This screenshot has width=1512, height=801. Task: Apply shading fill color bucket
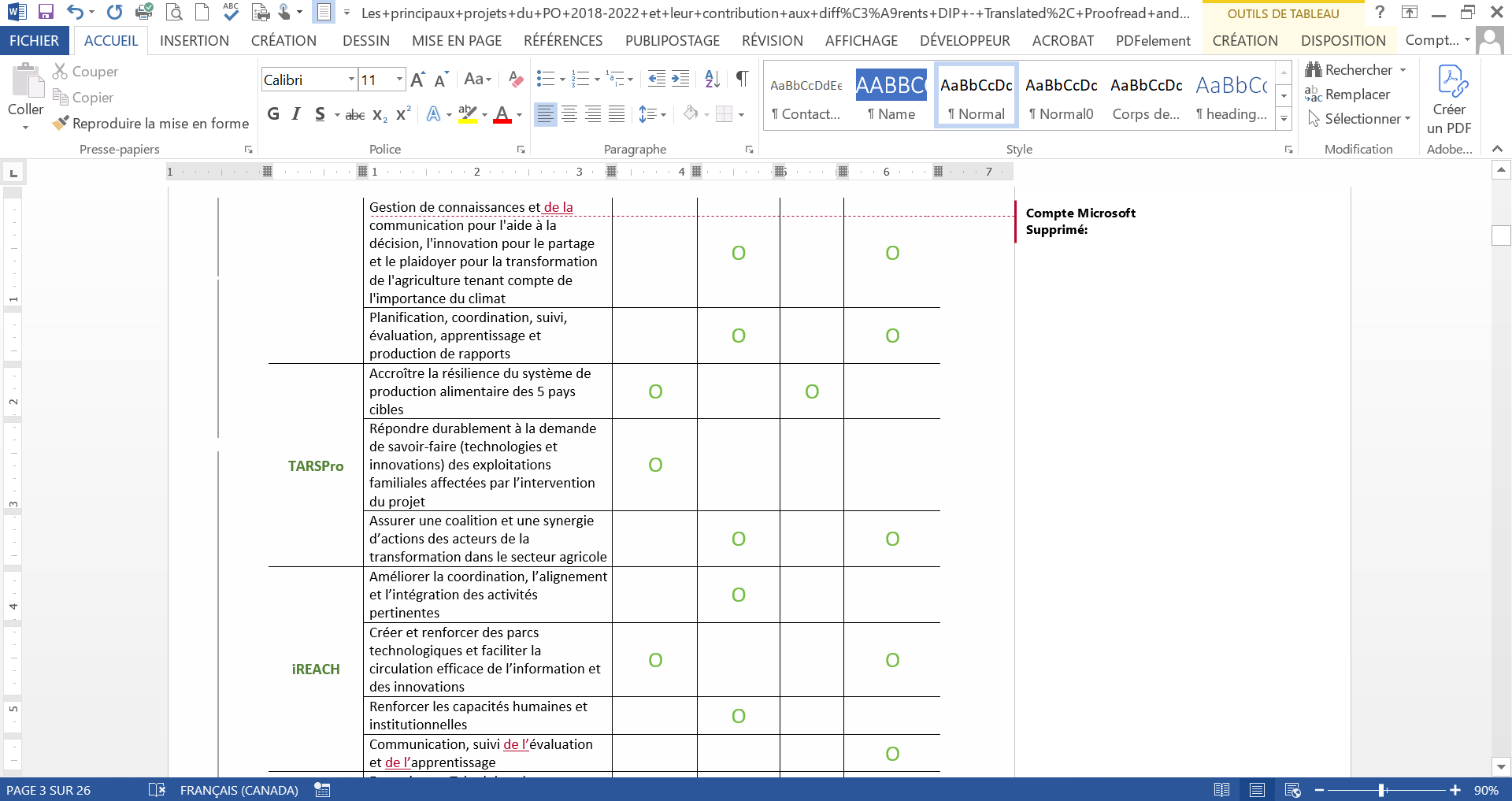[x=691, y=114]
